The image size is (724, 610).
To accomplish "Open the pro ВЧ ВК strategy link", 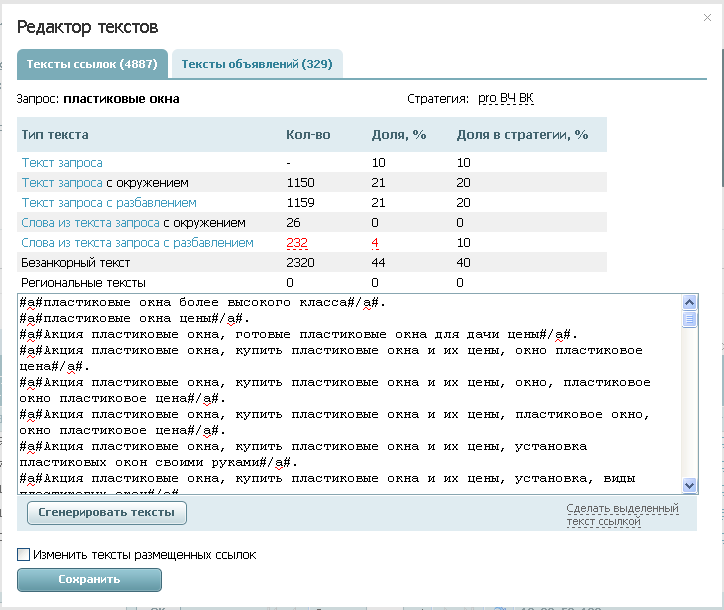I will click(x=505, y=99).
